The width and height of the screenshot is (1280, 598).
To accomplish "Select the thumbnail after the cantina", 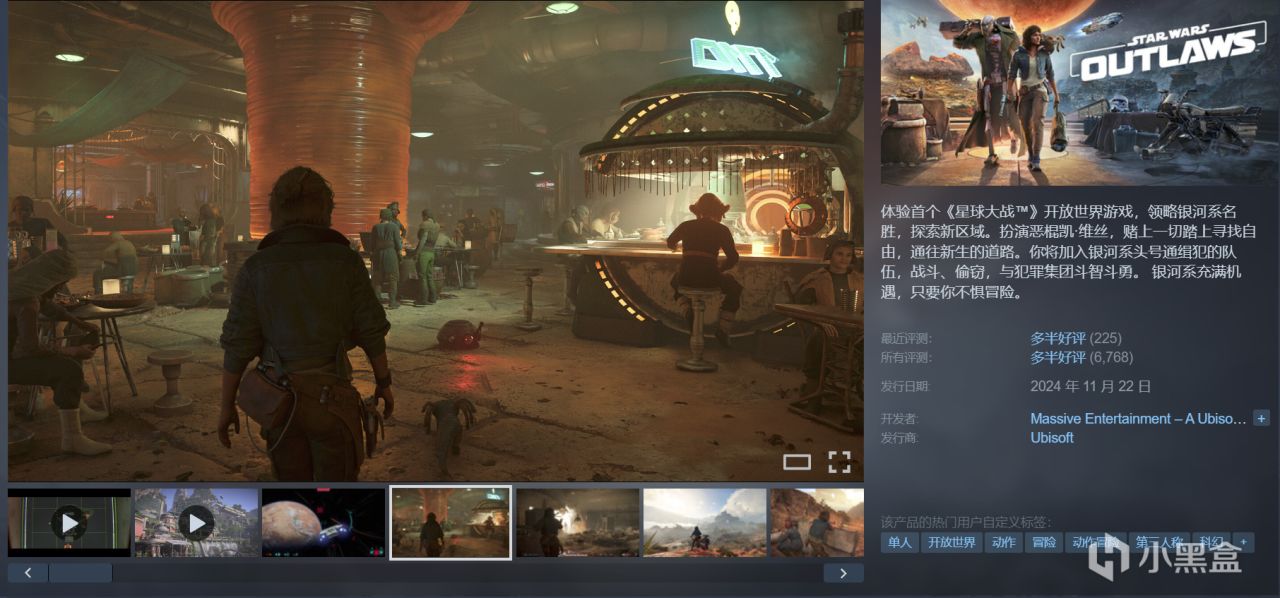I will [578, 522].
